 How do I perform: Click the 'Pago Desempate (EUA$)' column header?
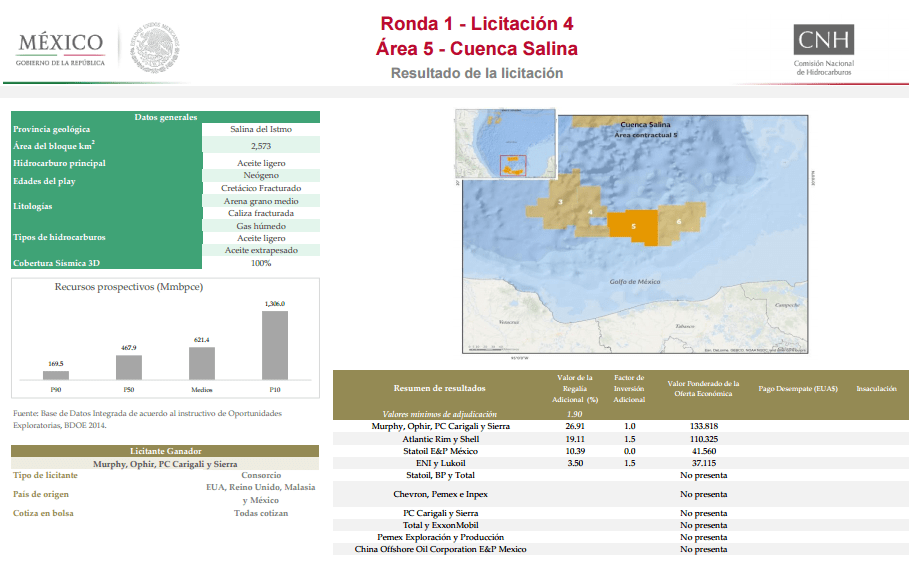(x=798, y=388)
